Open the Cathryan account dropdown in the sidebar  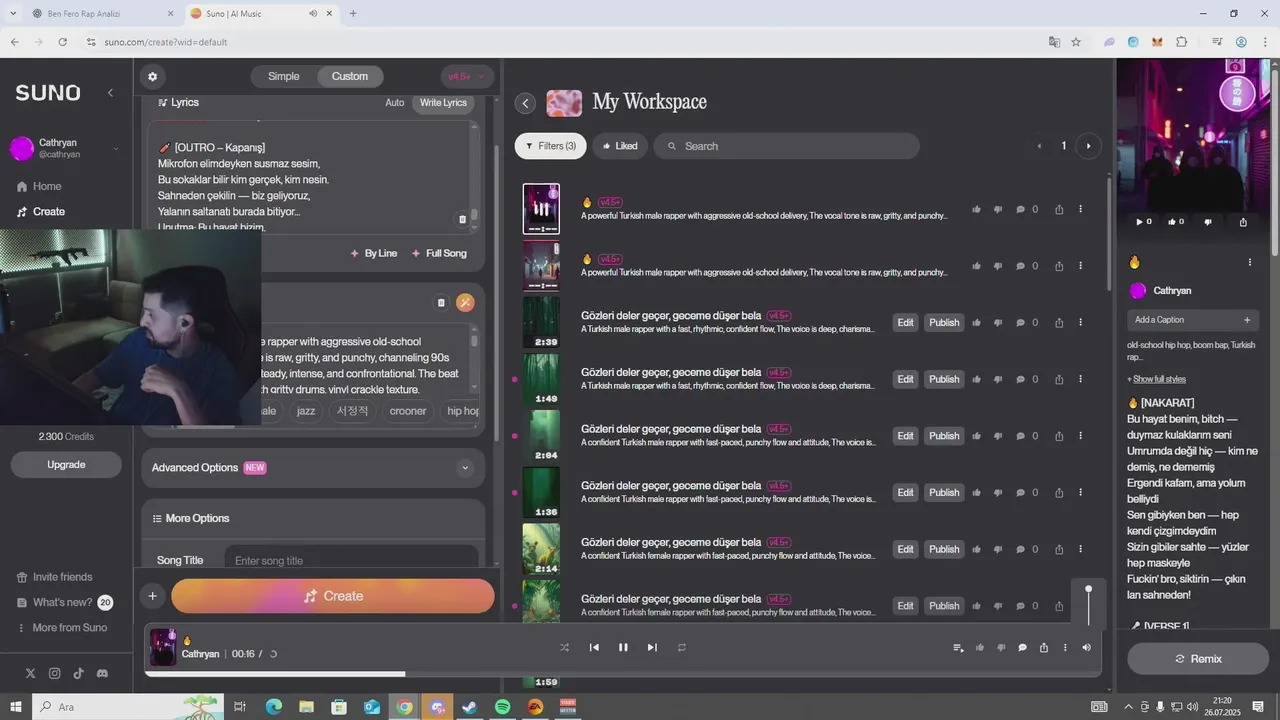point(65,149)
